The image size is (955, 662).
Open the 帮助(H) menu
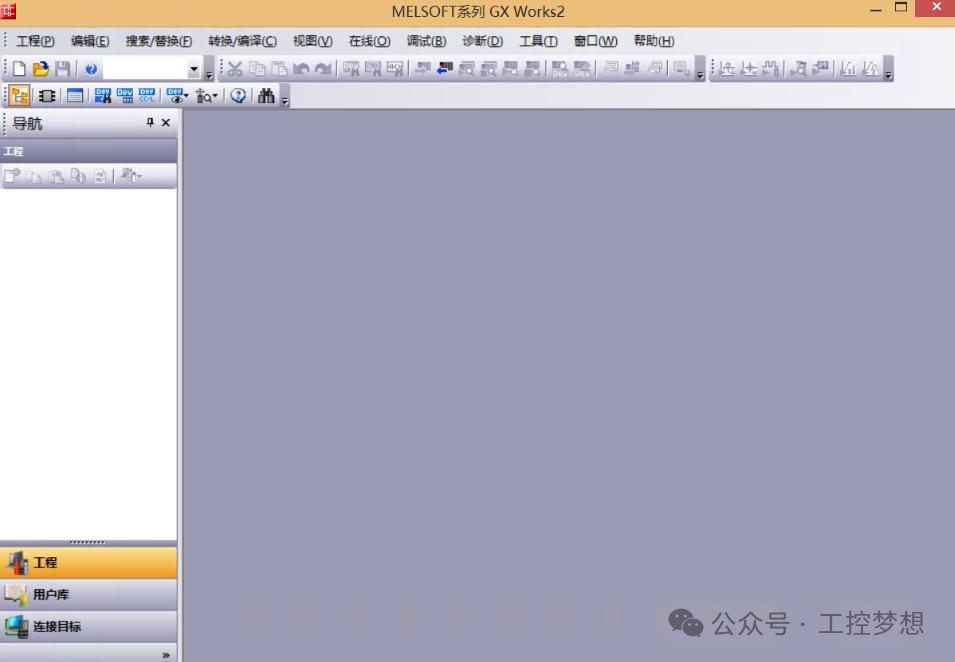pos(654,41)
